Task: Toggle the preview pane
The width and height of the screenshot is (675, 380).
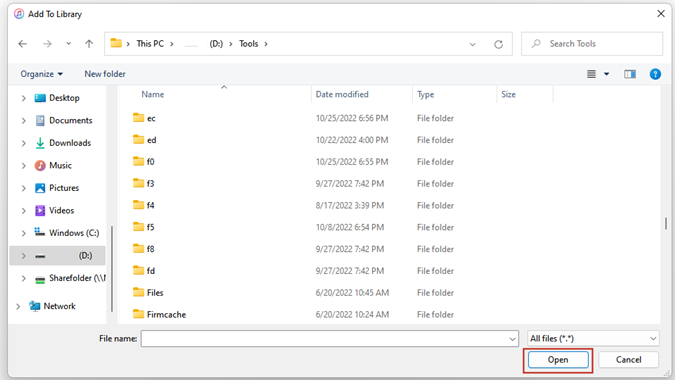Action: click(x=630, y=74)
